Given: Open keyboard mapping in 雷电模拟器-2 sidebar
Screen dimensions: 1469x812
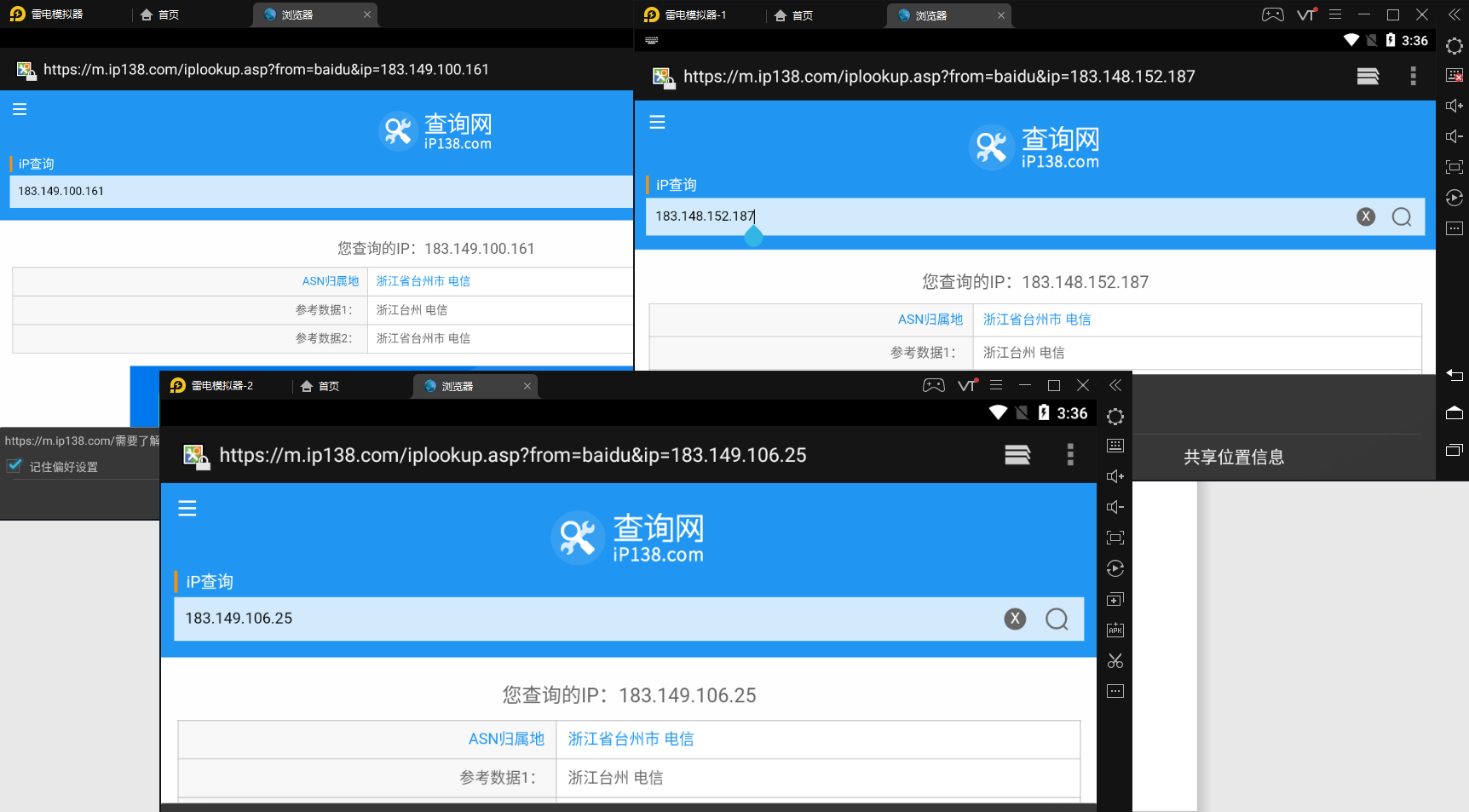Looking at the screenshot, I should coord(1115,446).
